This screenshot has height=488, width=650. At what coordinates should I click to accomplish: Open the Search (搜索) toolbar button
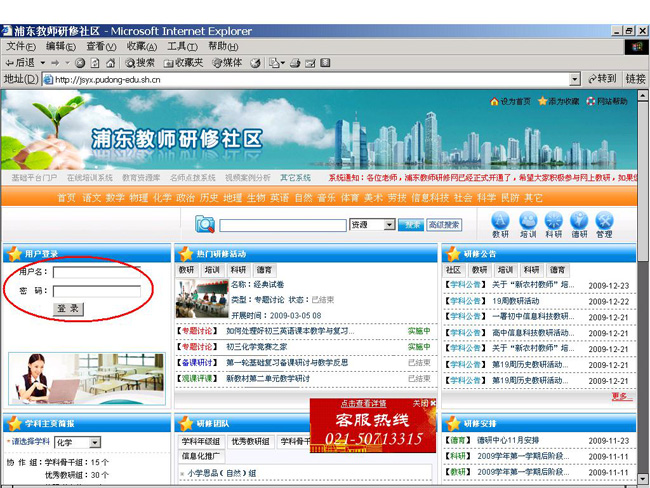140,63
